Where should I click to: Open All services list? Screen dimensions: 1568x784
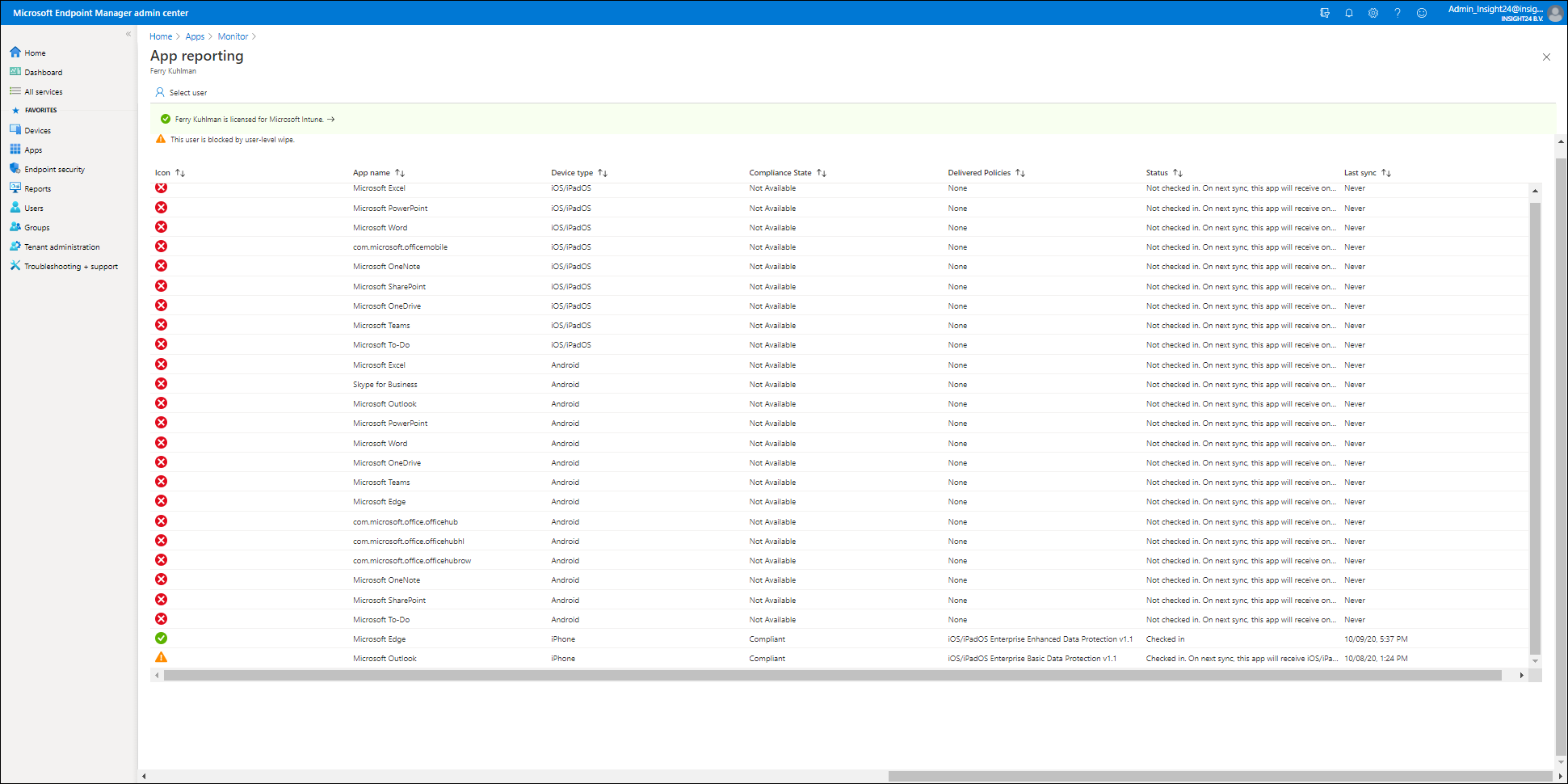click(x=43, y=91)
